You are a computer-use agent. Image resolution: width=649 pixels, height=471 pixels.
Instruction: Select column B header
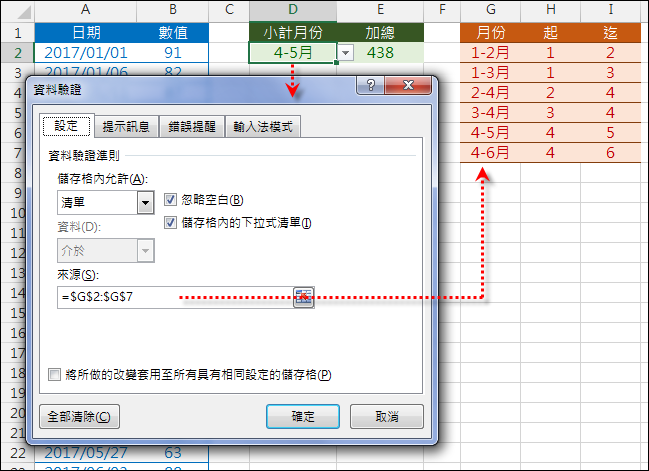point(173,10)
